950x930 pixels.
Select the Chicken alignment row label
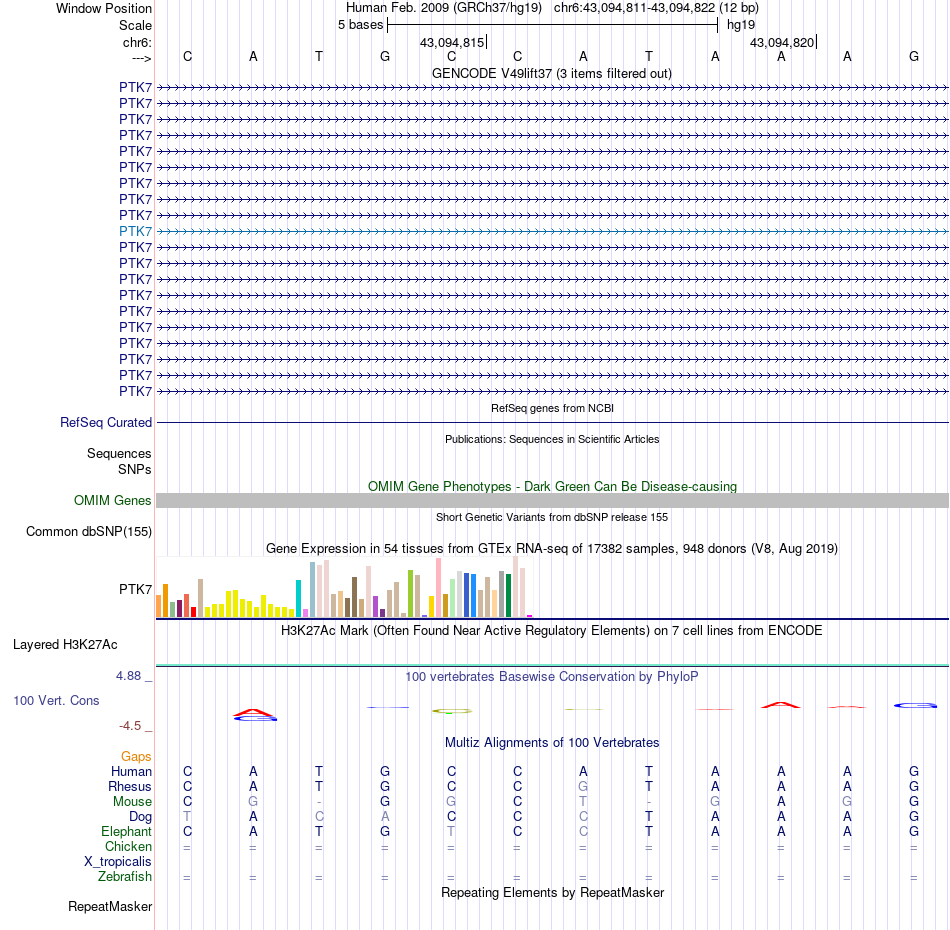[x=128, y=846]
